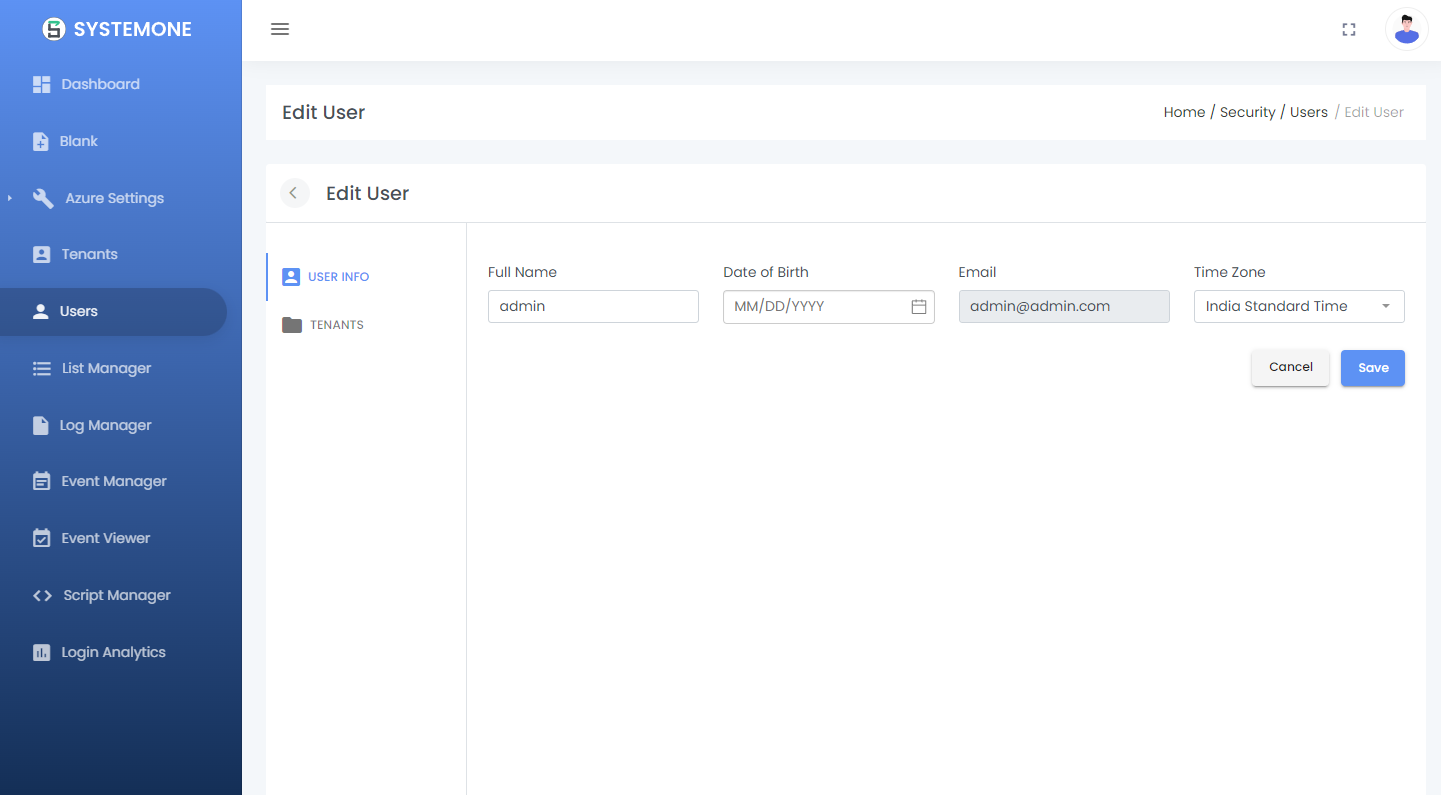
Task: Click the Dashboard icon in sidebar
Action: pyautogui.click(x=41, y=85)
